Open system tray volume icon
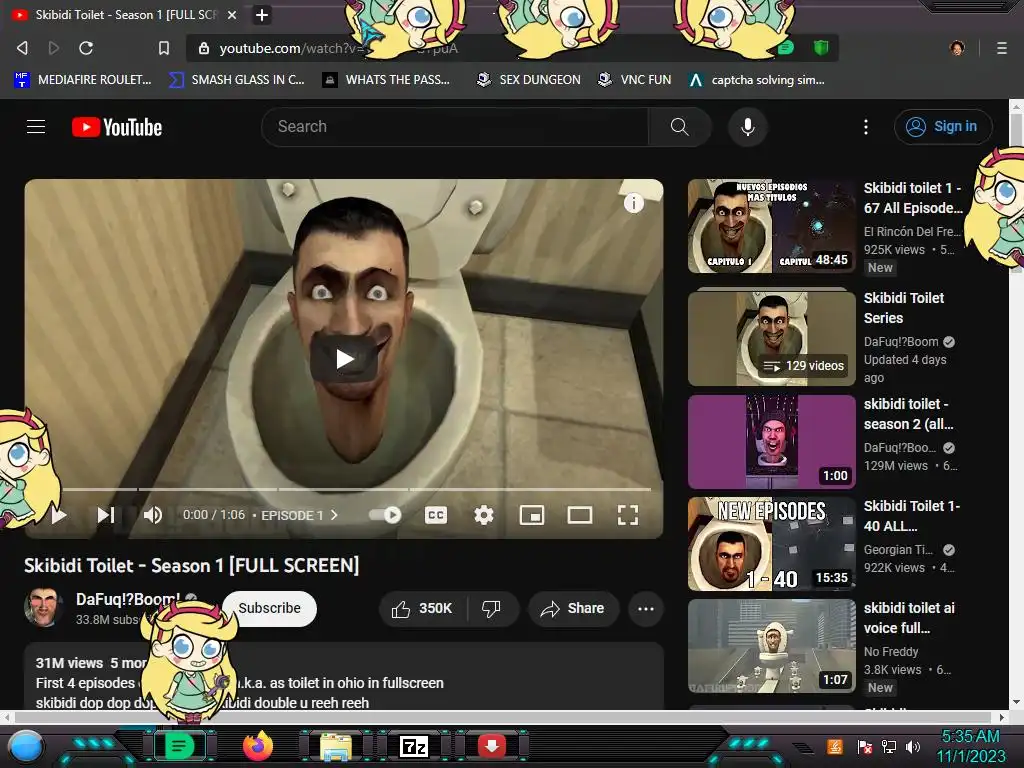Image resolution: width=1024 pixels, height=768 pixels. (913, 746)
